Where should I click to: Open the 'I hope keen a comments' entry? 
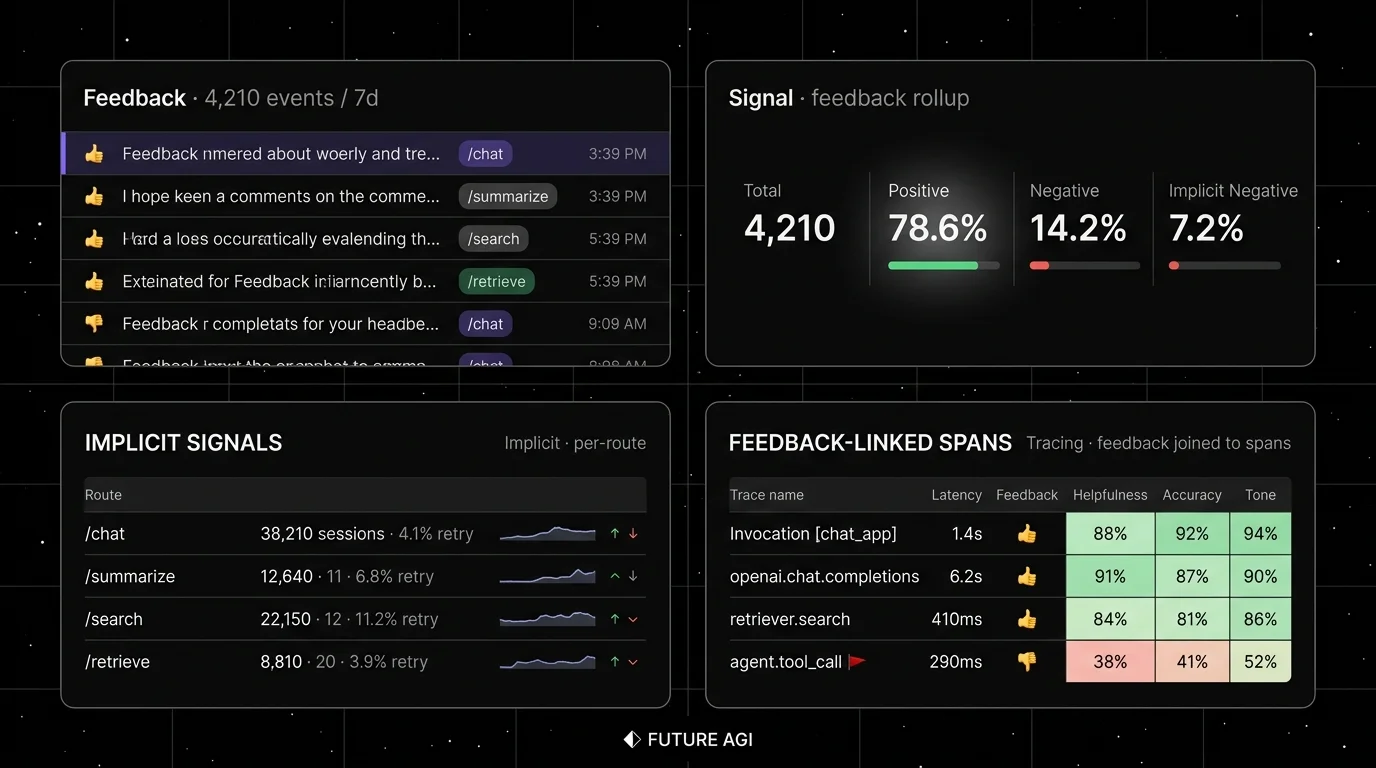click(x=366, y=196)
